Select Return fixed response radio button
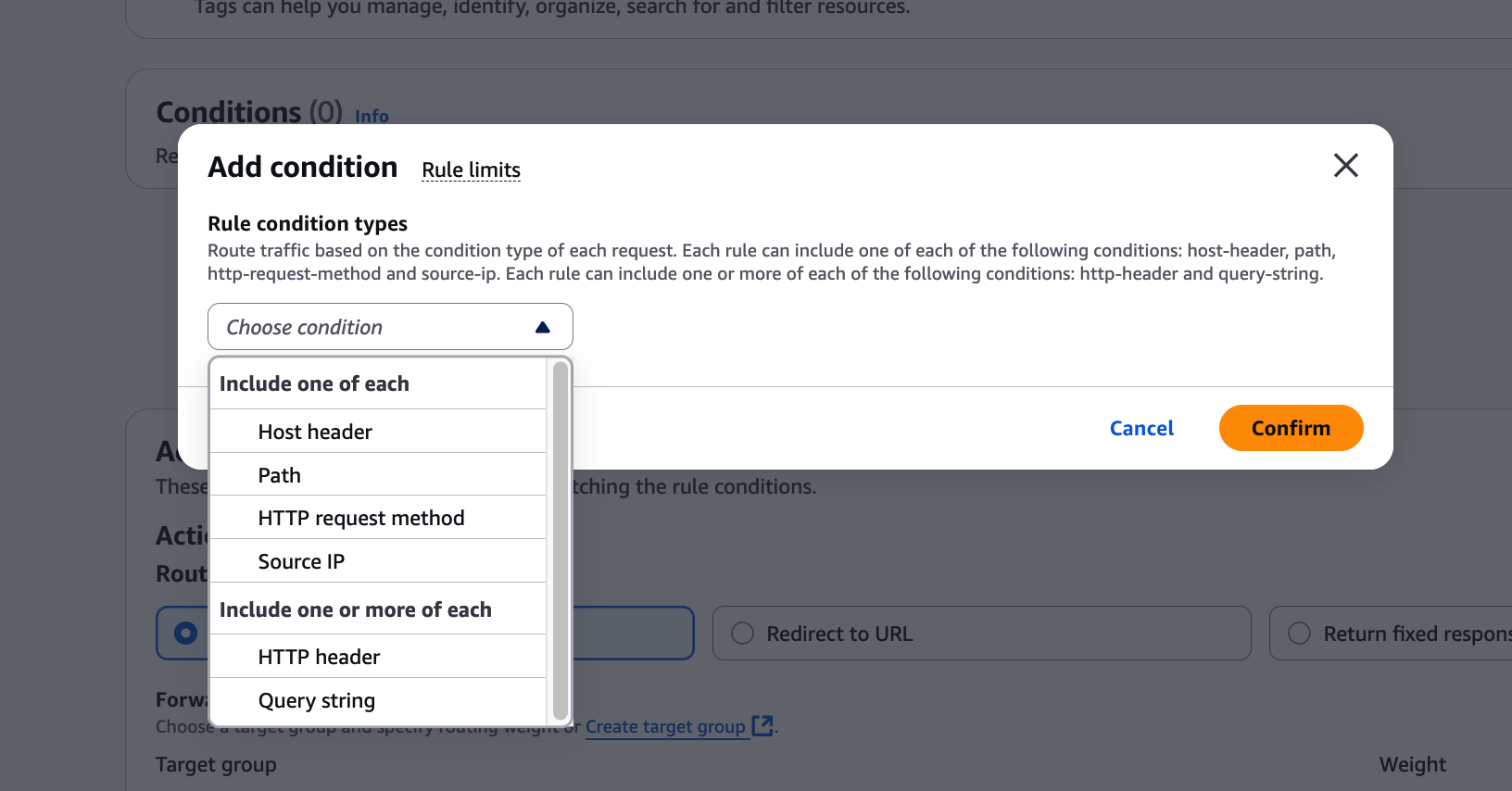This screenshot has height=791, width=1512. click(x=1300, y=634)
